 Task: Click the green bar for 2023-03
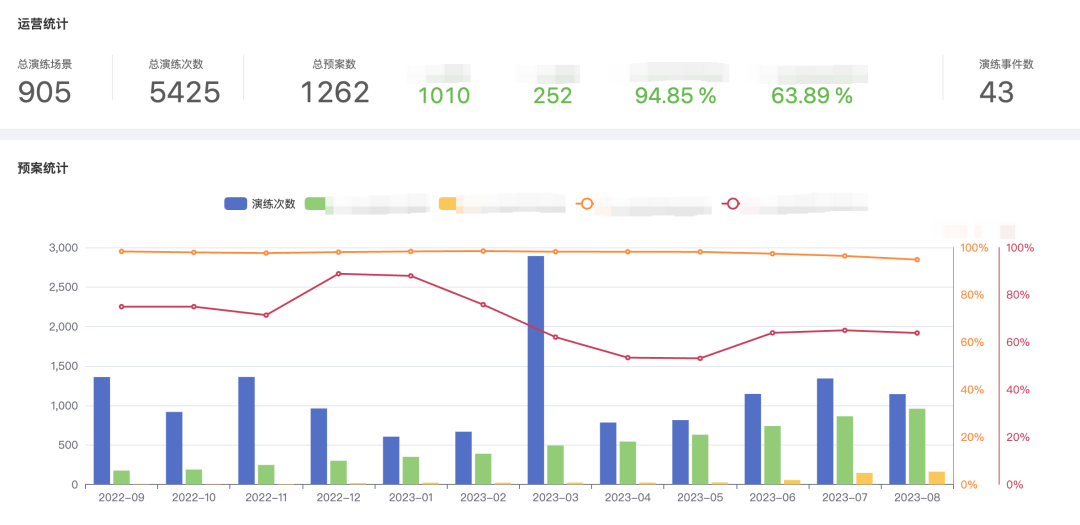point(555,465)
